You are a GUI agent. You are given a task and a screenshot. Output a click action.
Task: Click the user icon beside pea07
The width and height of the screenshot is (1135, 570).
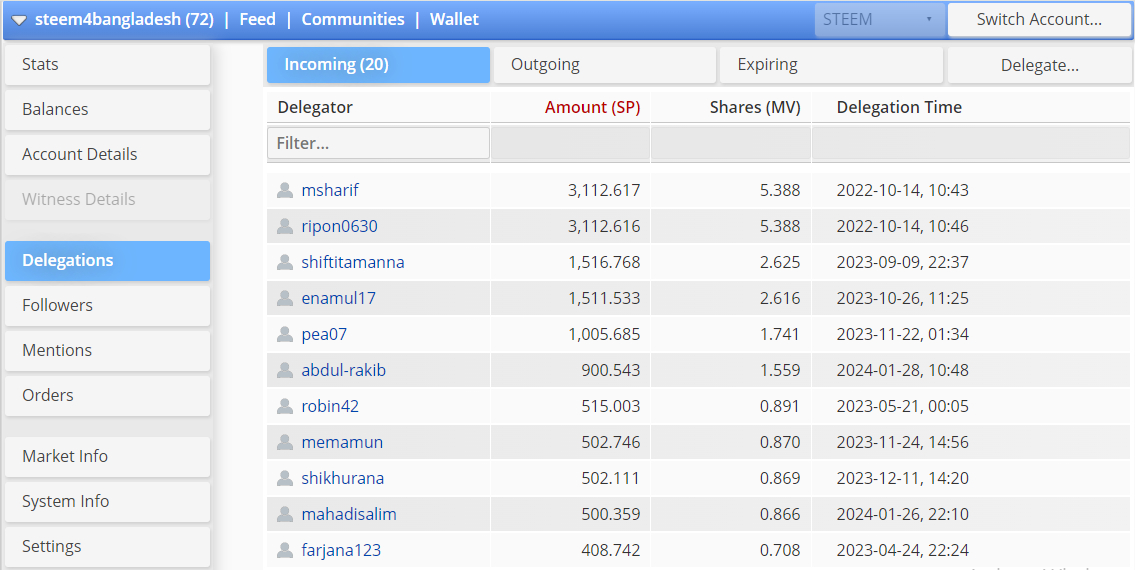(285, 334)
